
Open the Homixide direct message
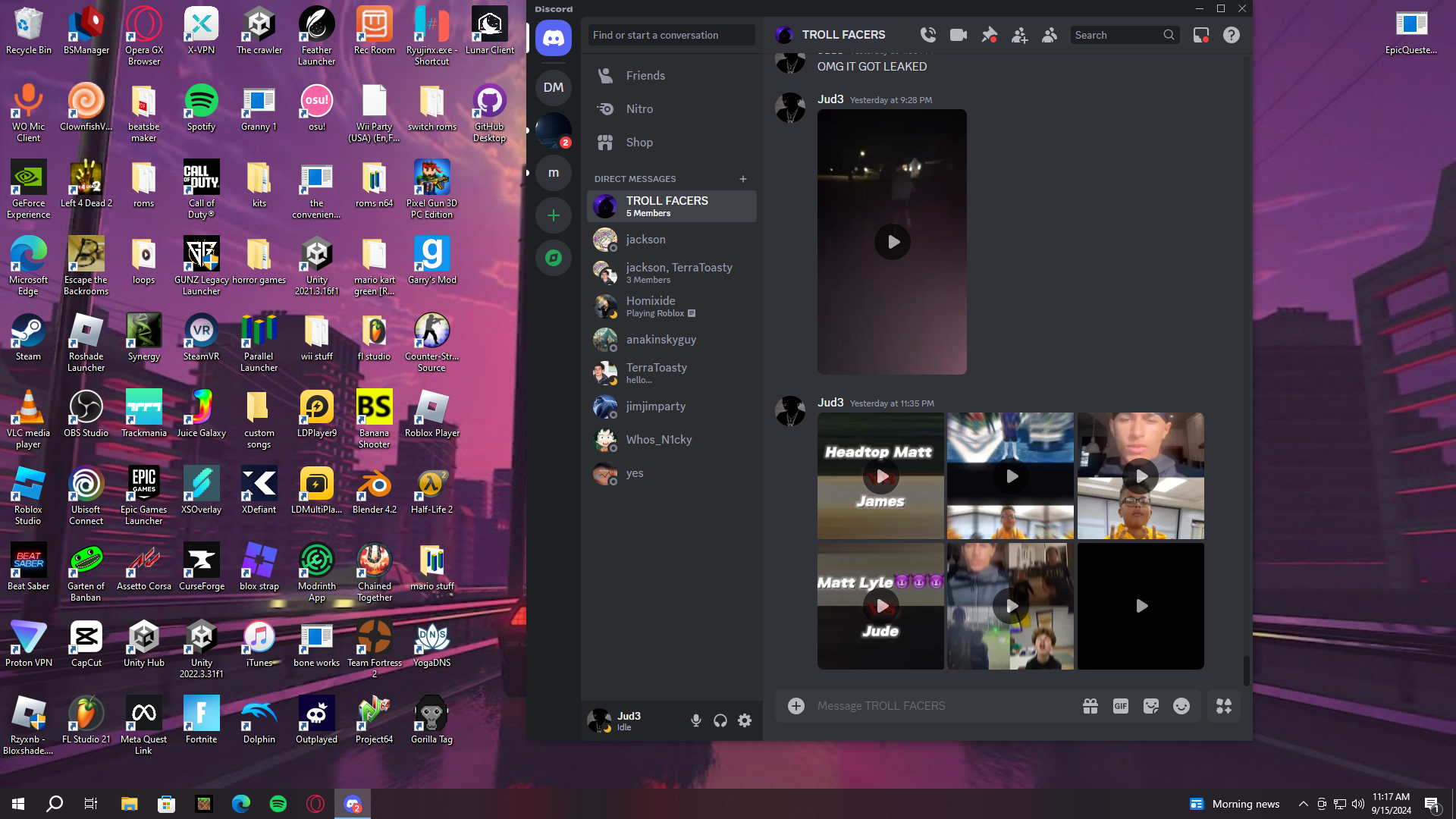[x=651, y=306]
